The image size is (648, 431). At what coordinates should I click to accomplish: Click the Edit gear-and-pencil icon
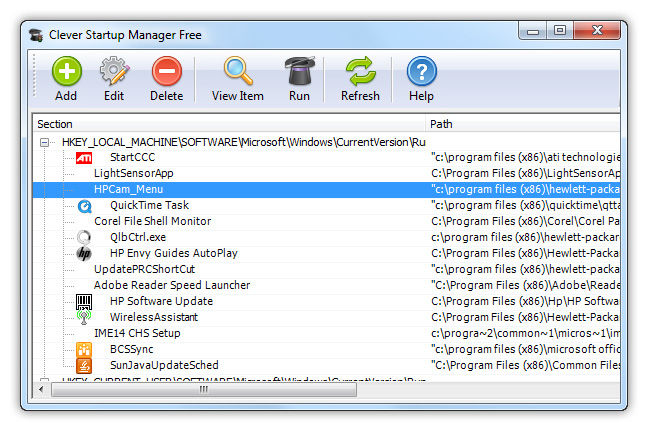pos(114,71)
